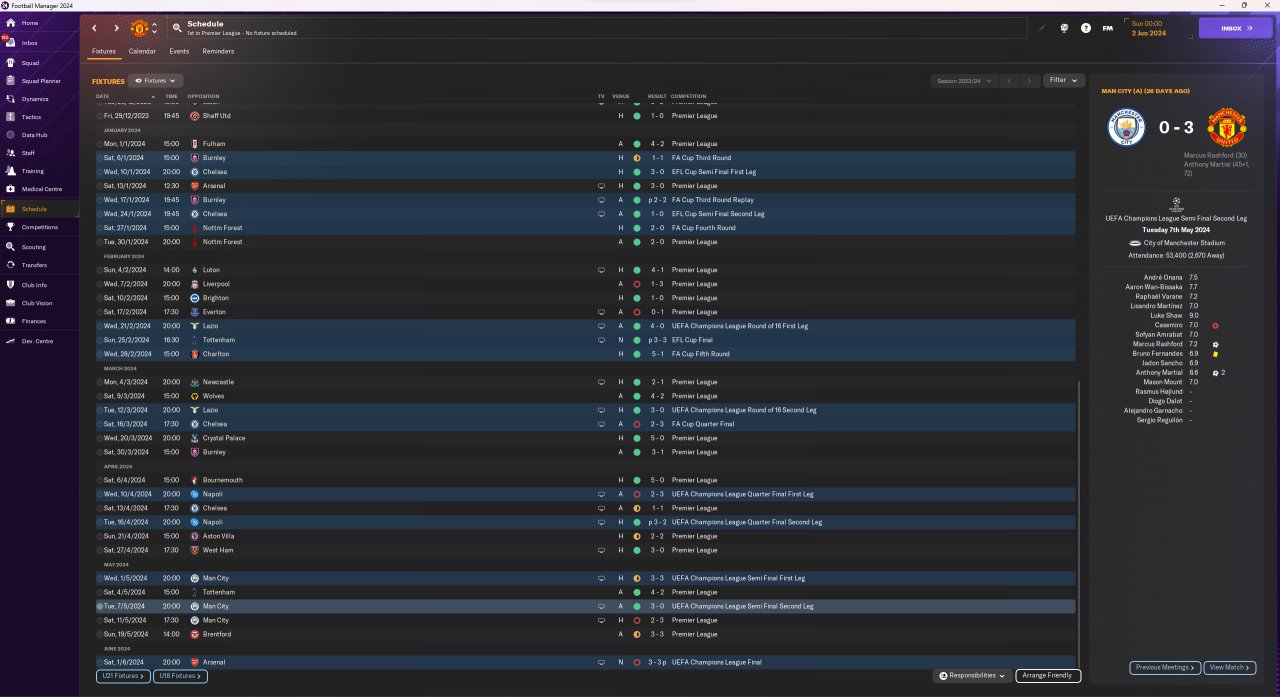Screen dimensions: 1280x697
Task: Open the Scouting sidebar icon
Action: point(11,247)
